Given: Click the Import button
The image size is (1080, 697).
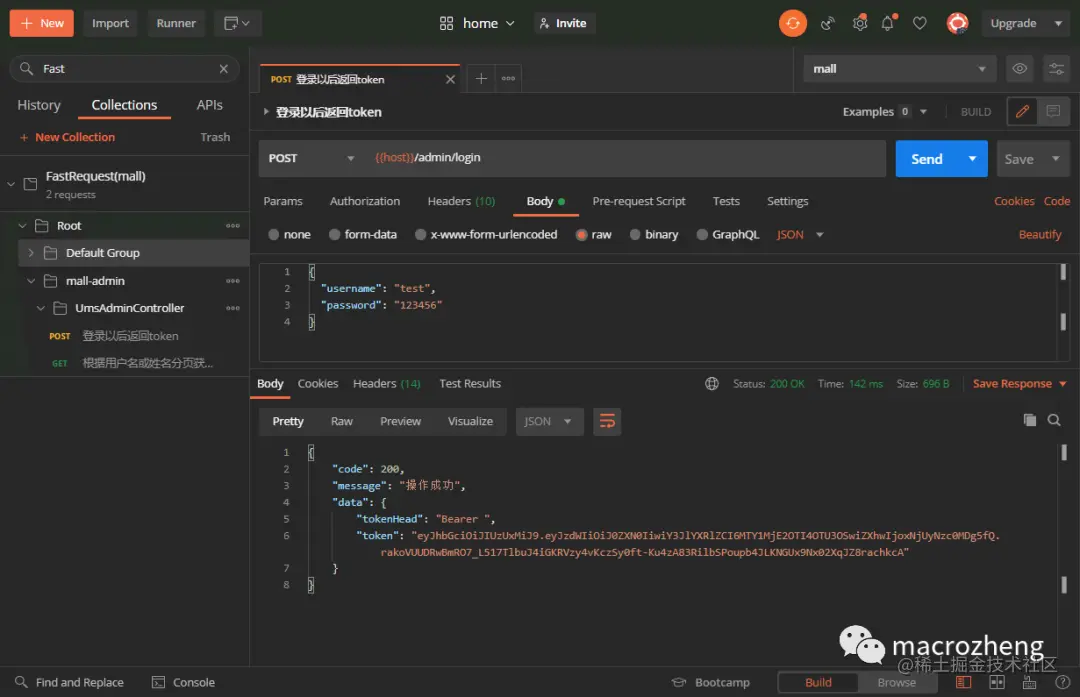Looking at the screenshot, I should [110, 23].
